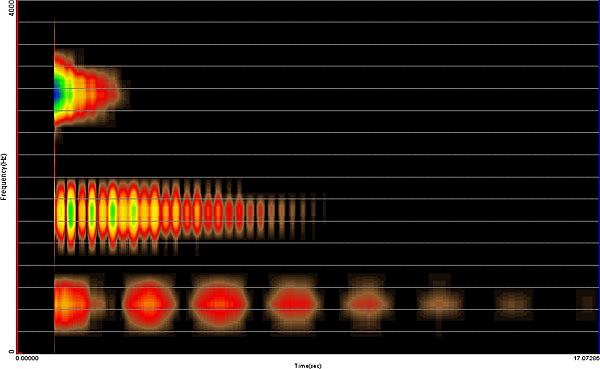Click the faint blob at right edge
This screenshot has height=369, width=600.
pyautogui.click(x=588, y=305)
